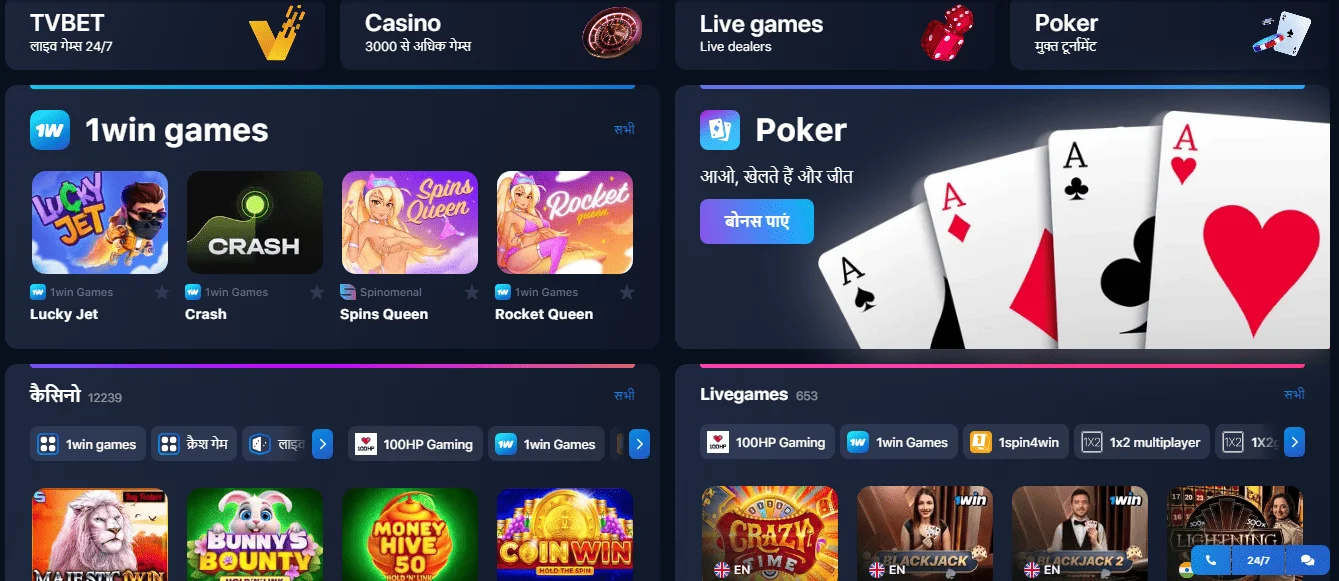Click the red dice Live games icon
This screenshot has height=581, width=1339.
pyautogui.click(x=946, y=32)
